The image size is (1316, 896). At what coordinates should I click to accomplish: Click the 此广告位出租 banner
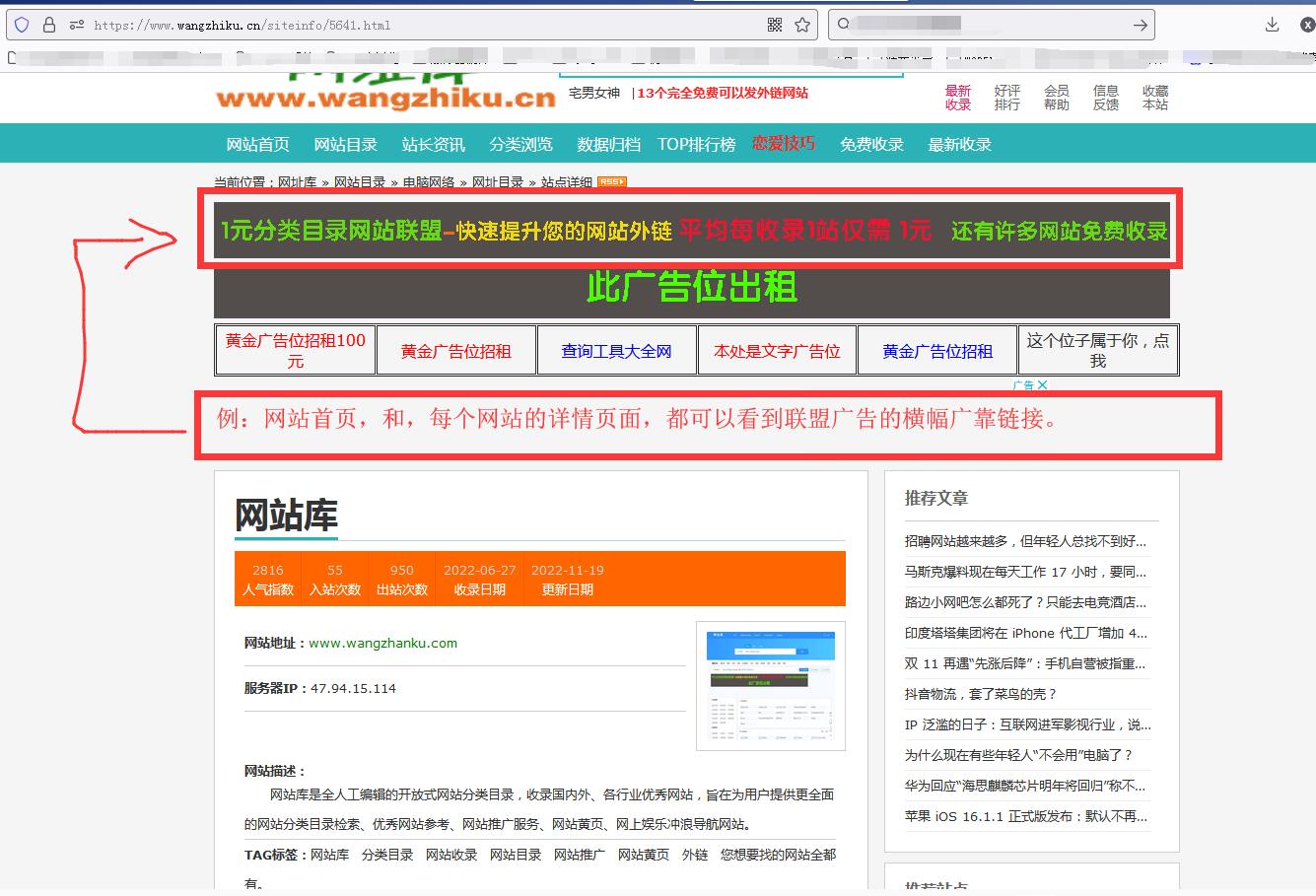tap(691, 288)
